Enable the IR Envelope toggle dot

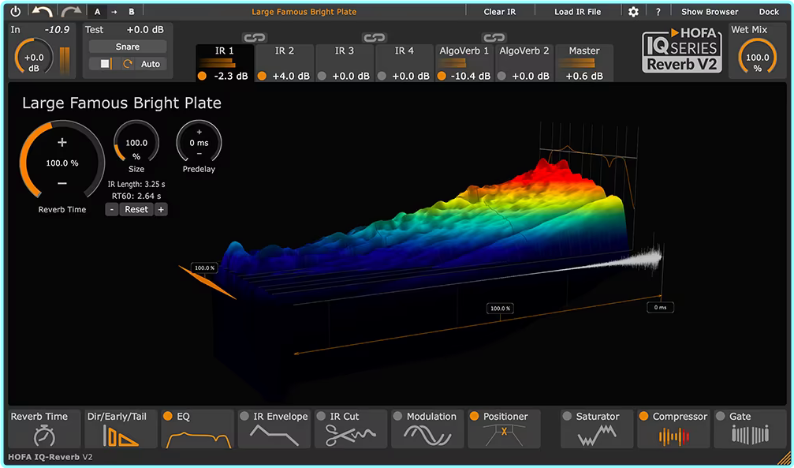(245, 416)
